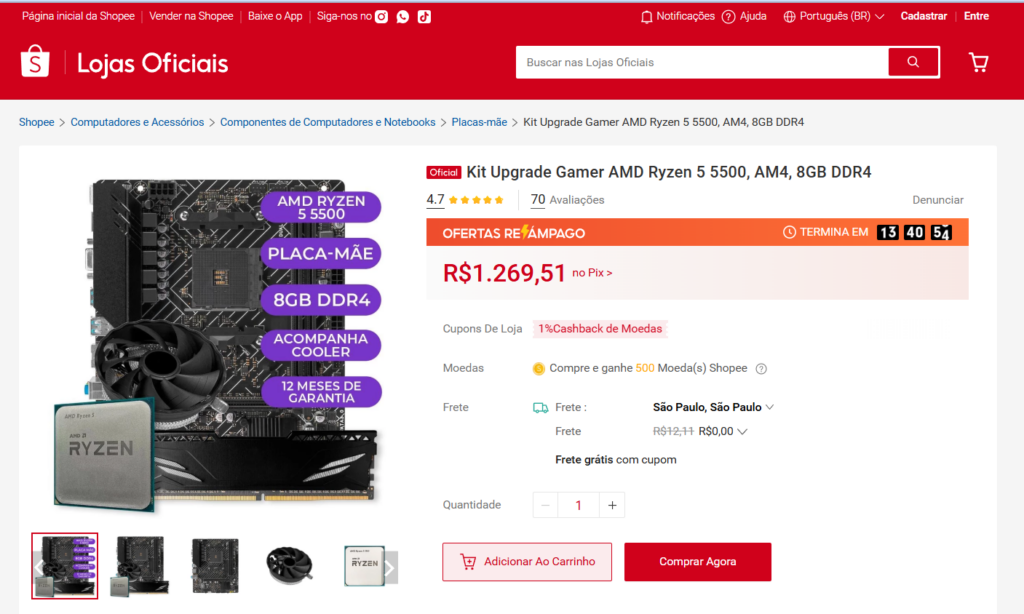Open the Placas-mãe breadcrumb link
1024x614 pixels.
click(x=479, y=122)
